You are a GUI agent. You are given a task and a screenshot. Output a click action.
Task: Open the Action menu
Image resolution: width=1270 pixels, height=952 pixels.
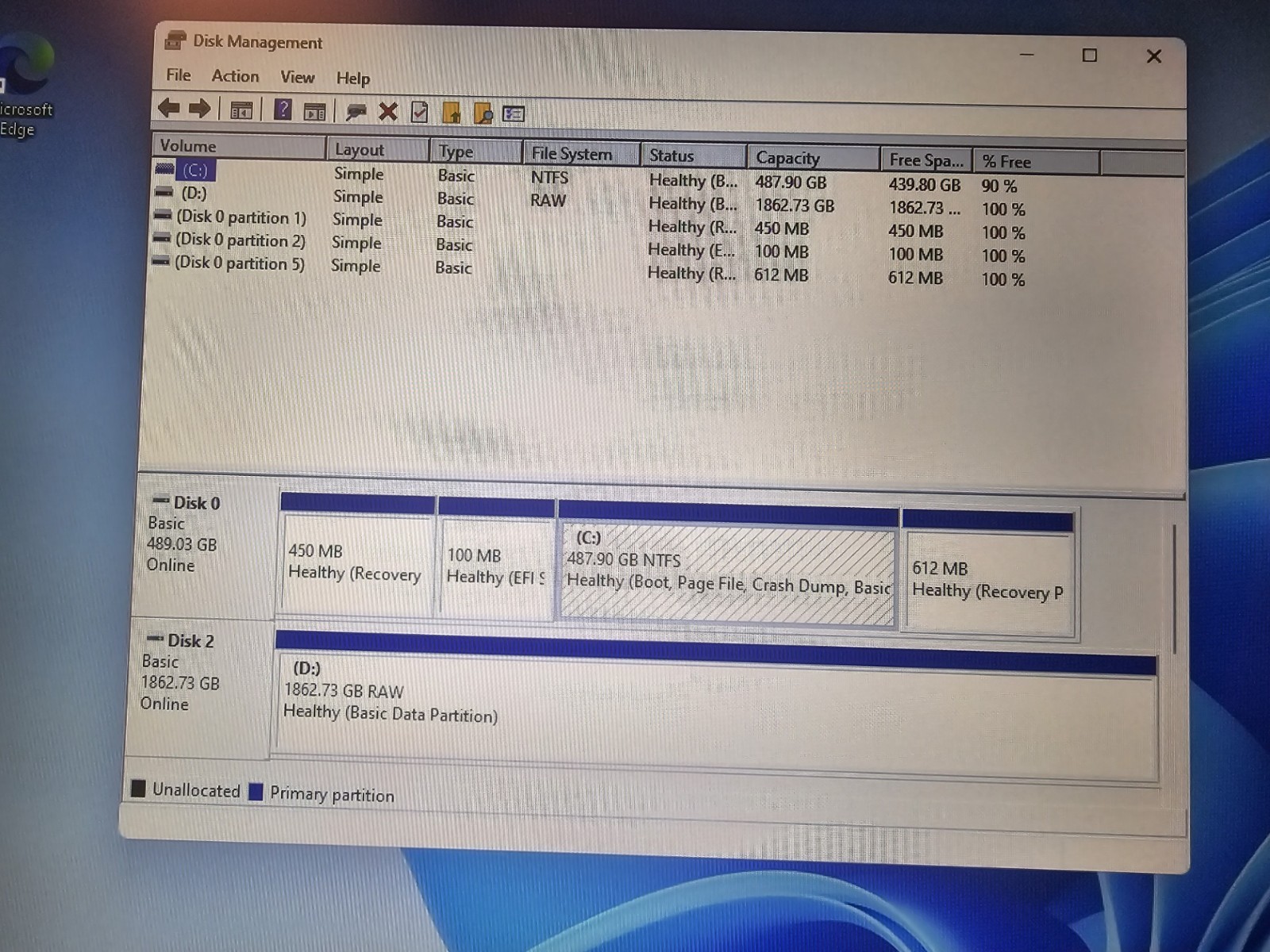pos(235,76)
